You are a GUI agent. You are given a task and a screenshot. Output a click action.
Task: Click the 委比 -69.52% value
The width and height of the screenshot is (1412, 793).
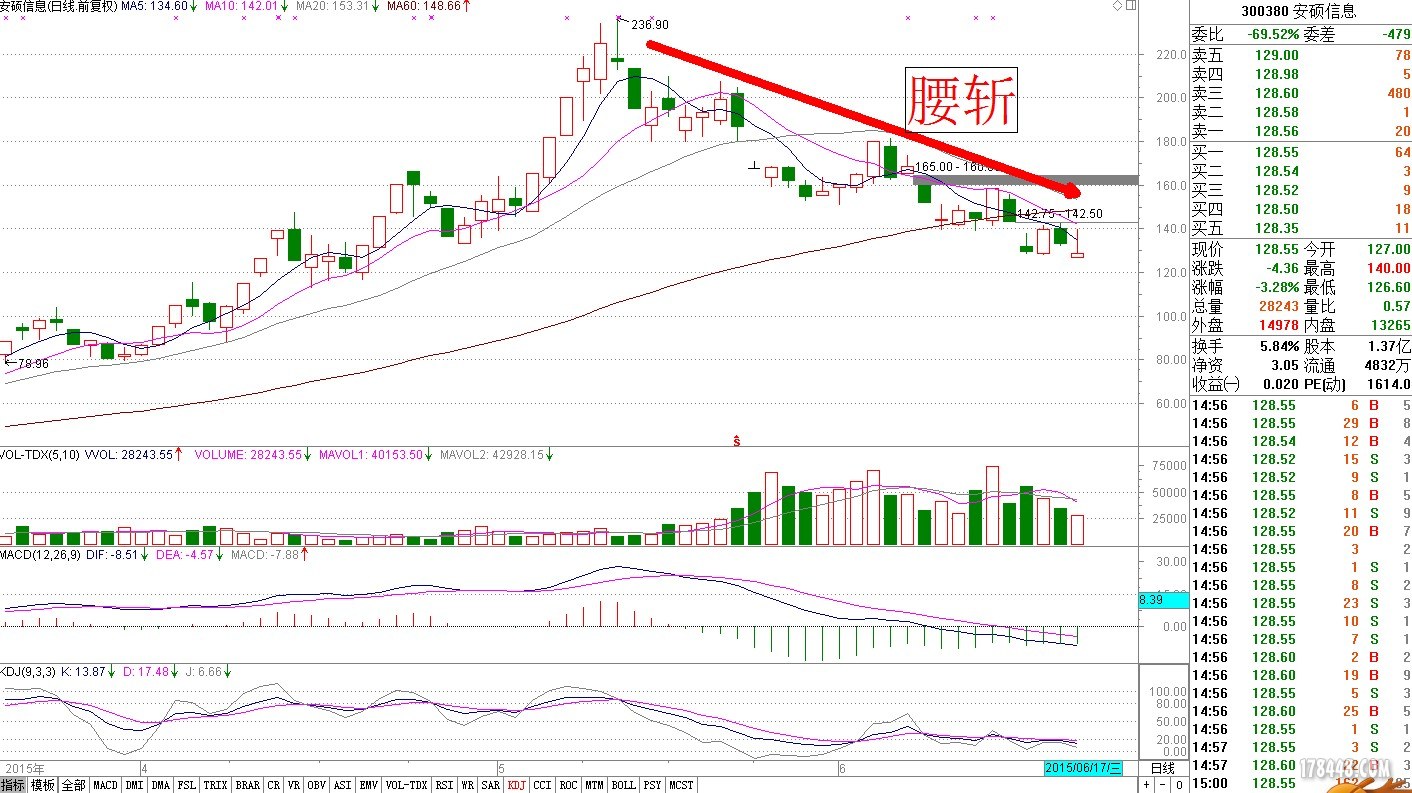pos(1274,34)
